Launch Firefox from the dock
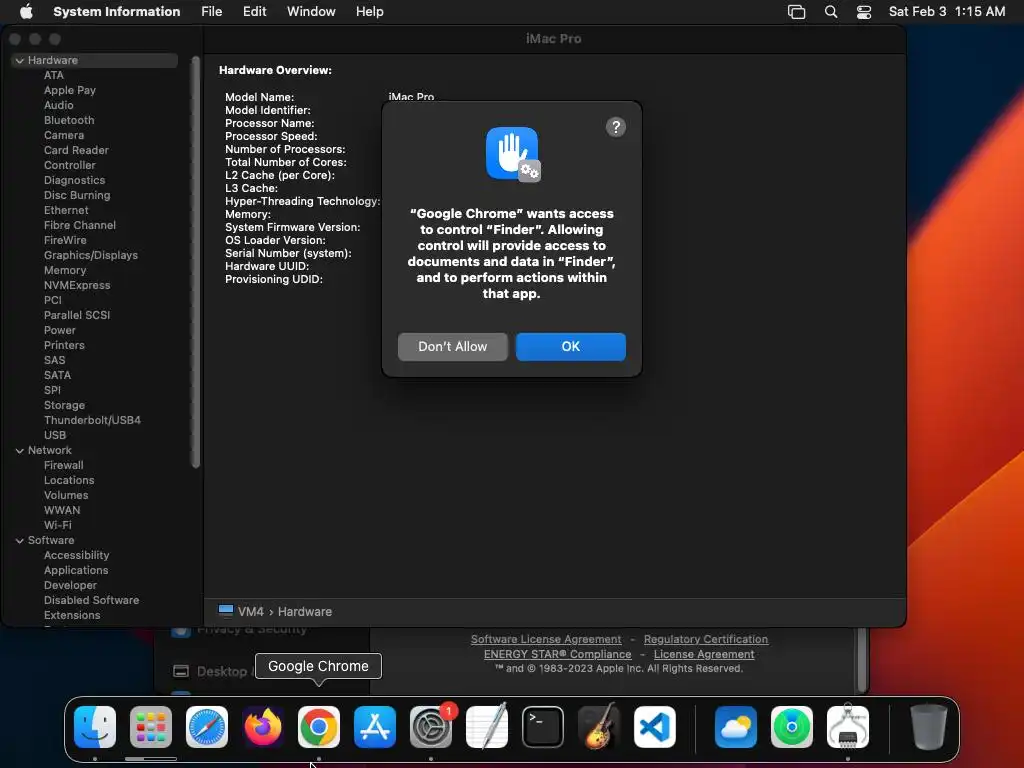1024x768 pixels. point(263,726)
